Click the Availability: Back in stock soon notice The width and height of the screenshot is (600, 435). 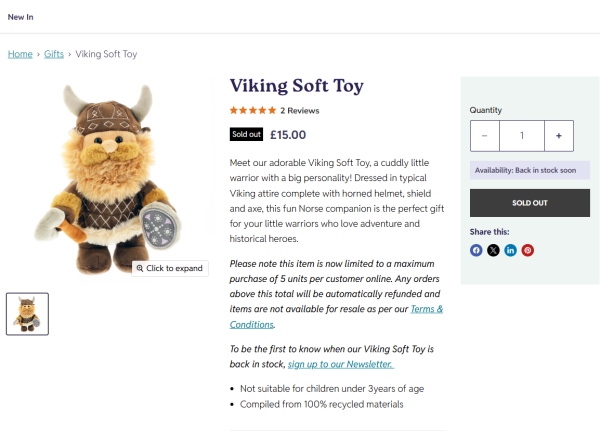(530, 170)
